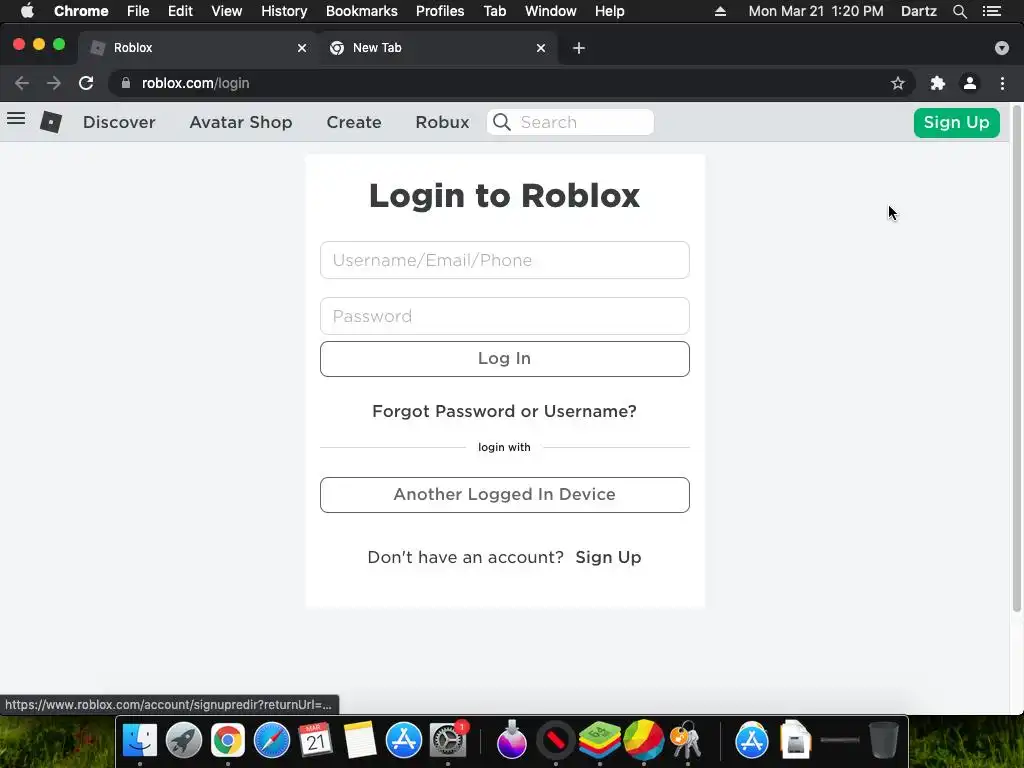Open the tab search dropdown arrow
Viewport: 1024px width, 768px height.
point(1002,48)
